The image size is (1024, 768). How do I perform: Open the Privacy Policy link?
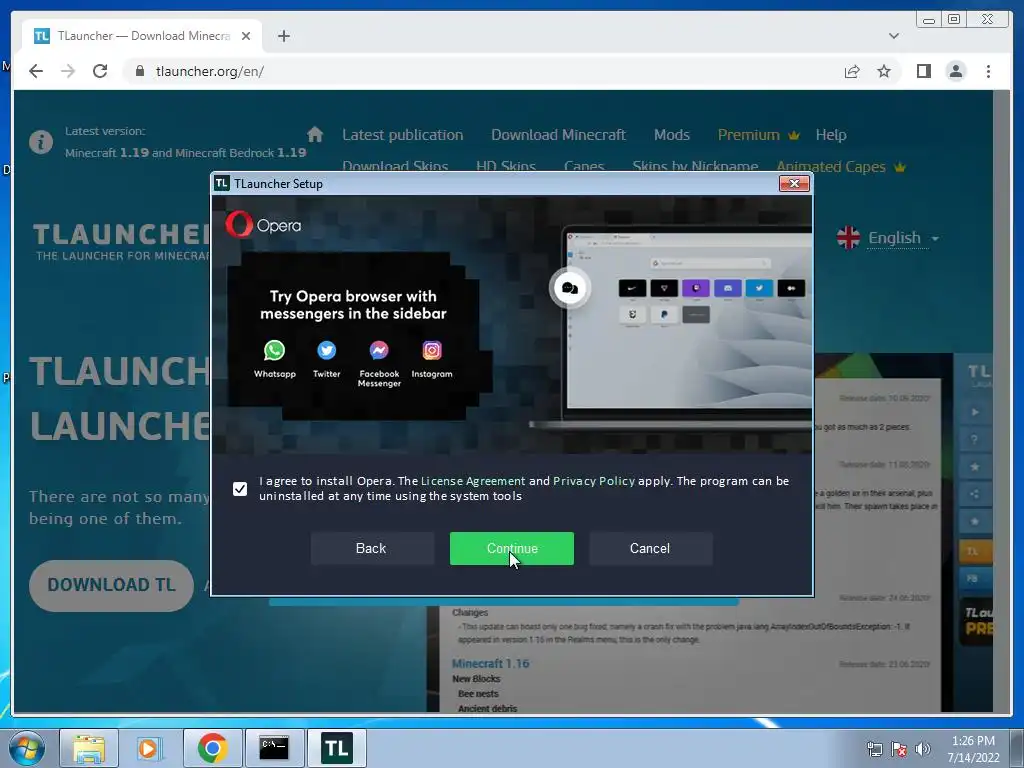point(594,481)
